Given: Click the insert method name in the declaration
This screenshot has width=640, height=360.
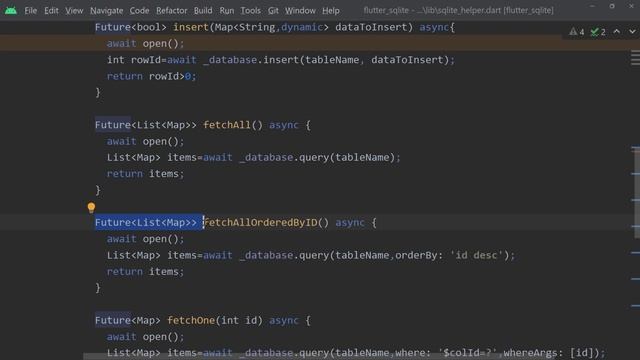Looking at the screenshot, I should tap(191, 27).
